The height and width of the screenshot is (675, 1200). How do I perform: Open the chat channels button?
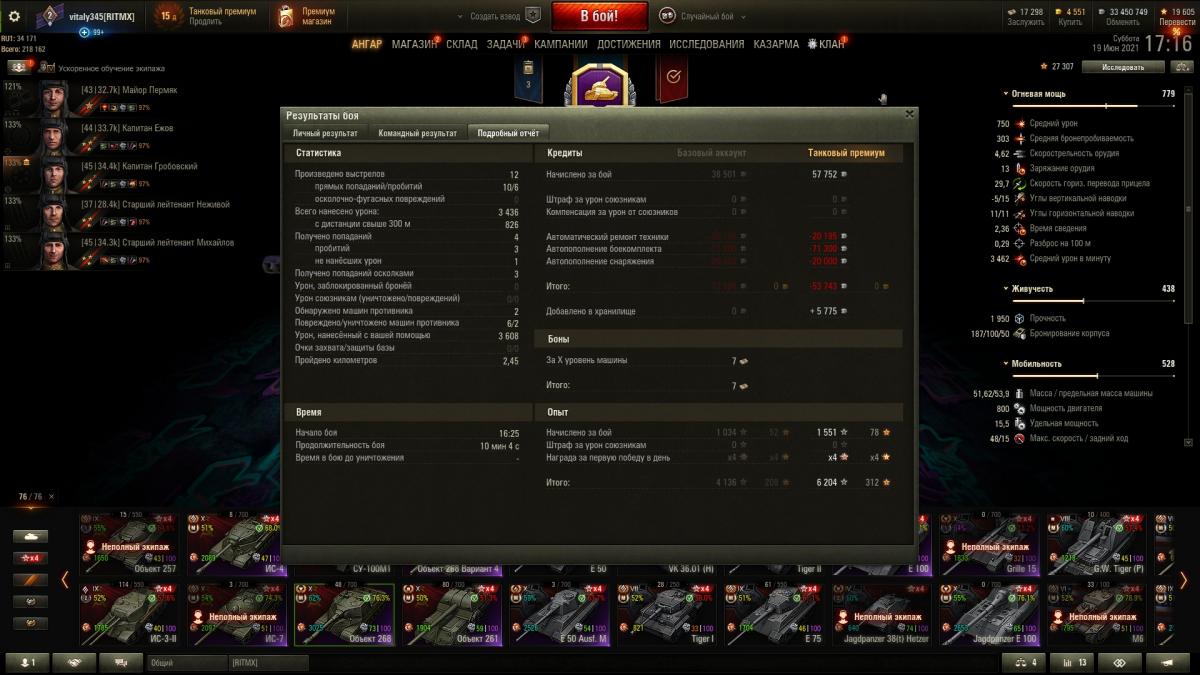[x=121, y=662]
